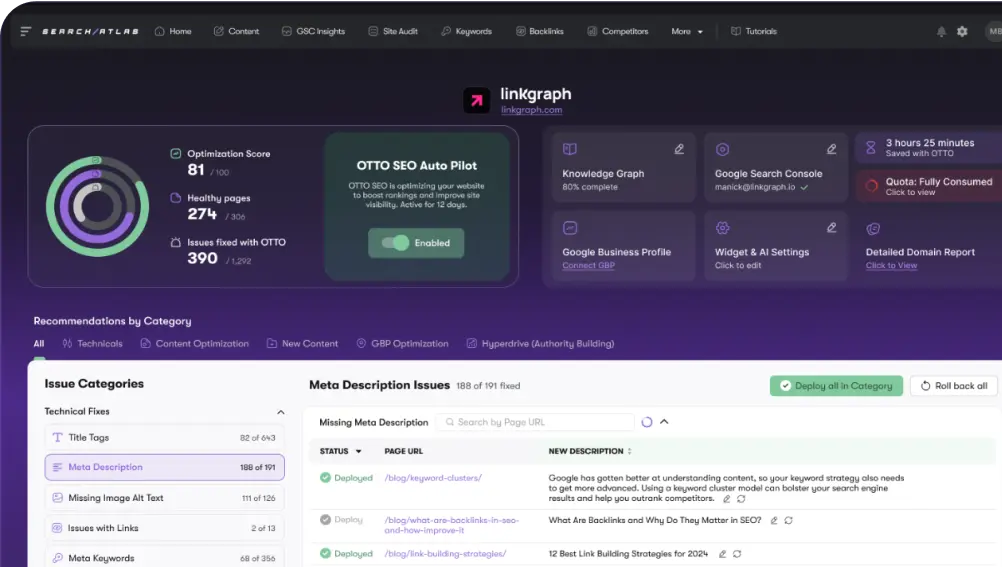Open the /blog/keyword-clusters/ URL
This screenshot has width=1002, height=567.
[x=433, y=478]
